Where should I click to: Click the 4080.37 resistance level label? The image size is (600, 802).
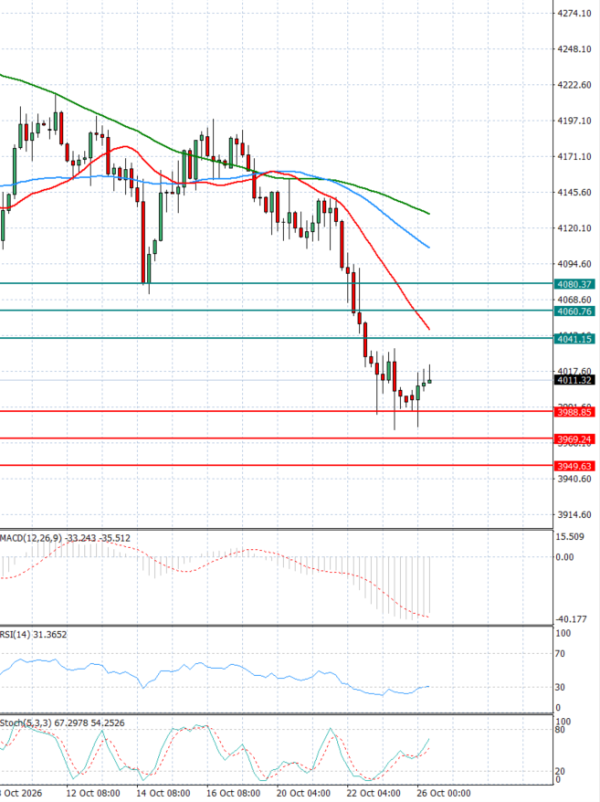point(574,284)
